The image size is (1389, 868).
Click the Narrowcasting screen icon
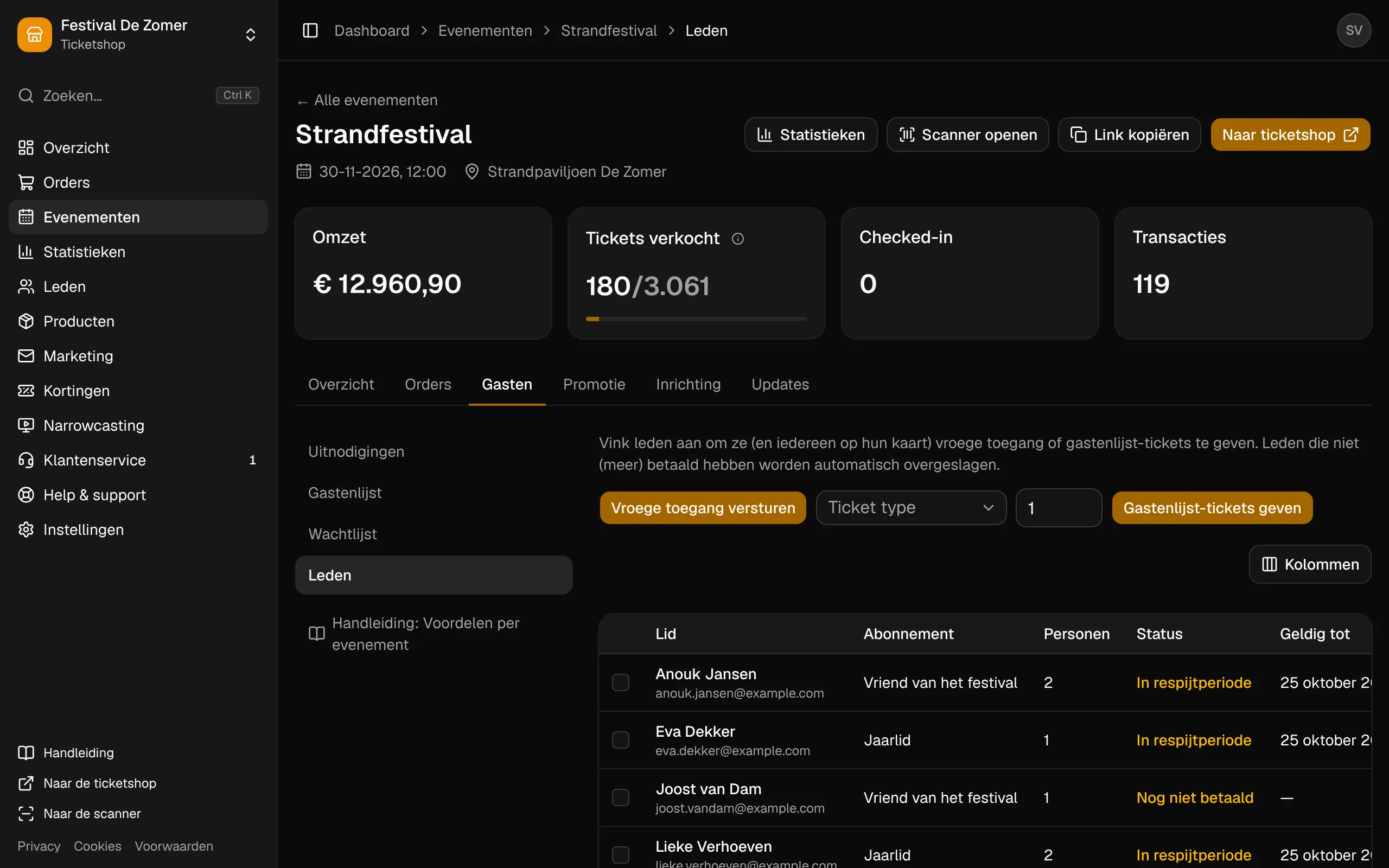coord(26,425)
